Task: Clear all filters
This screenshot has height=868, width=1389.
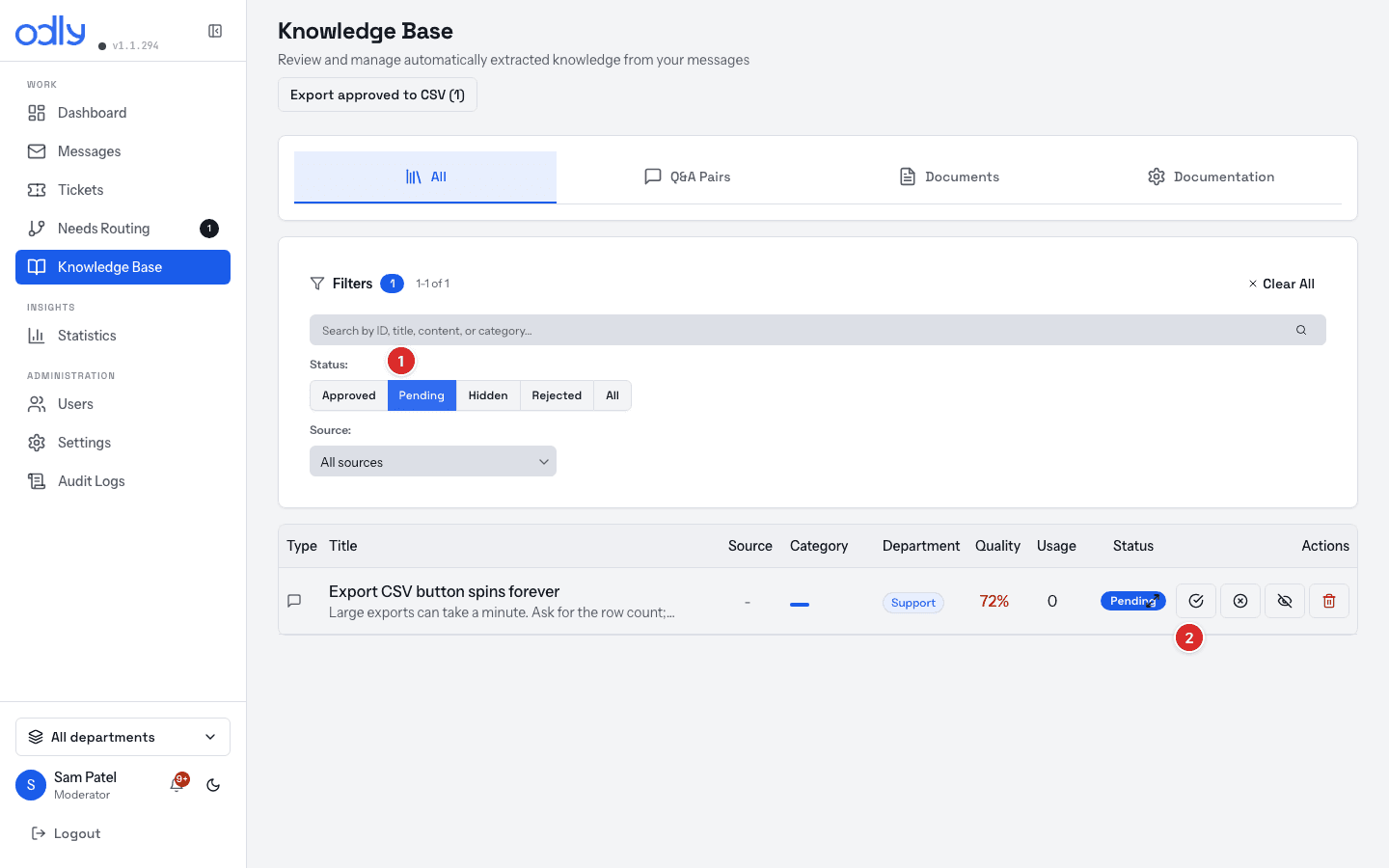Action: pos(1281,284)
